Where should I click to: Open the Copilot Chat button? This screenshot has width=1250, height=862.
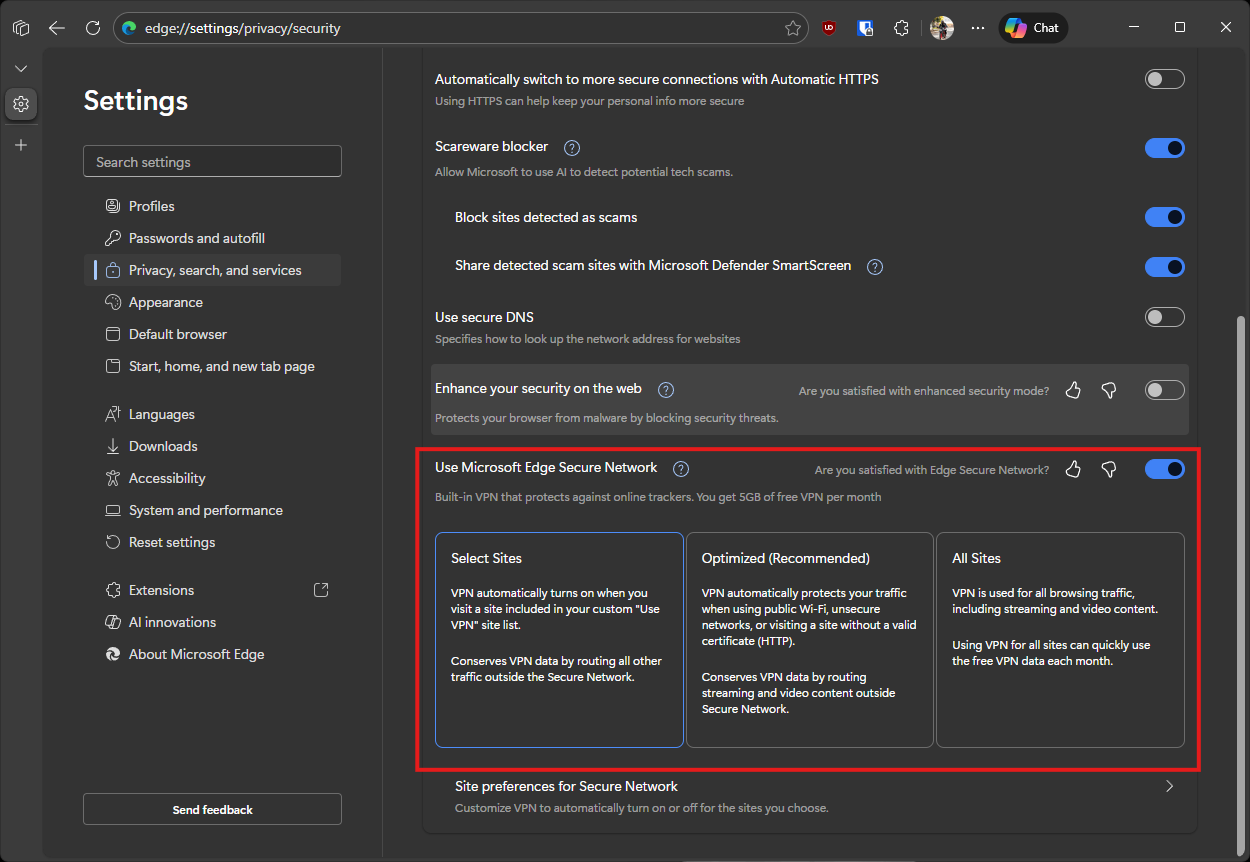click(1033, 28)
